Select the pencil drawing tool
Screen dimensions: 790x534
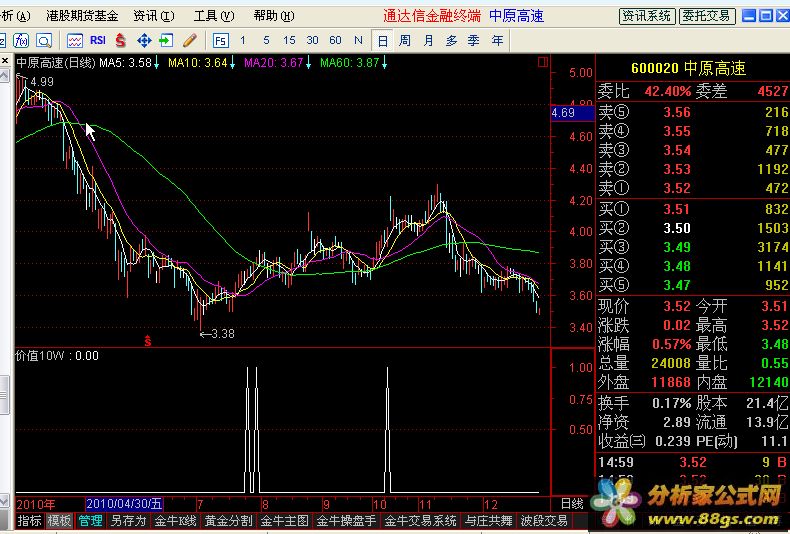point(190,40)
